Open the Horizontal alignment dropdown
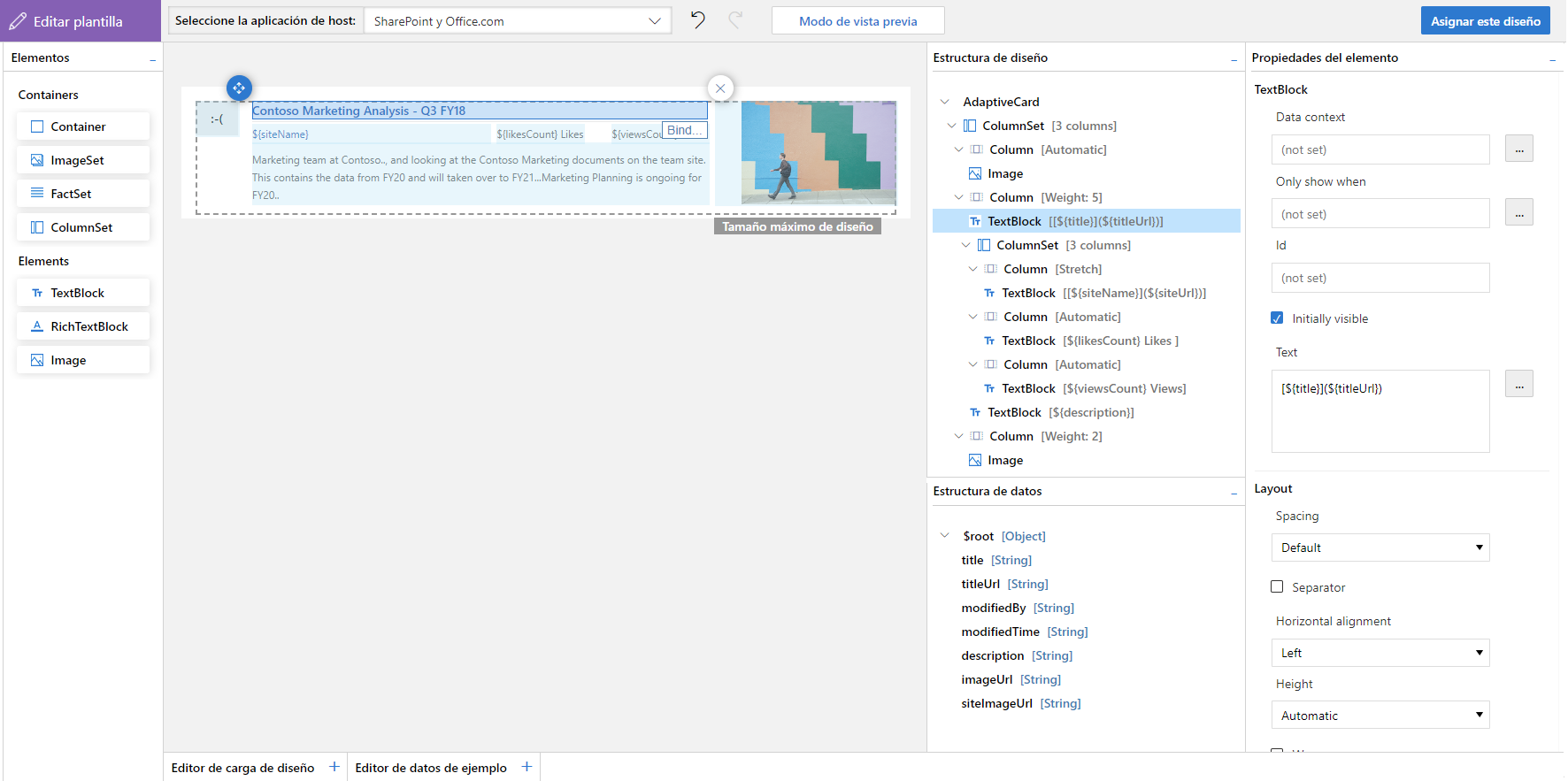Screen dimensions: 1568x781 (1380, 653)
